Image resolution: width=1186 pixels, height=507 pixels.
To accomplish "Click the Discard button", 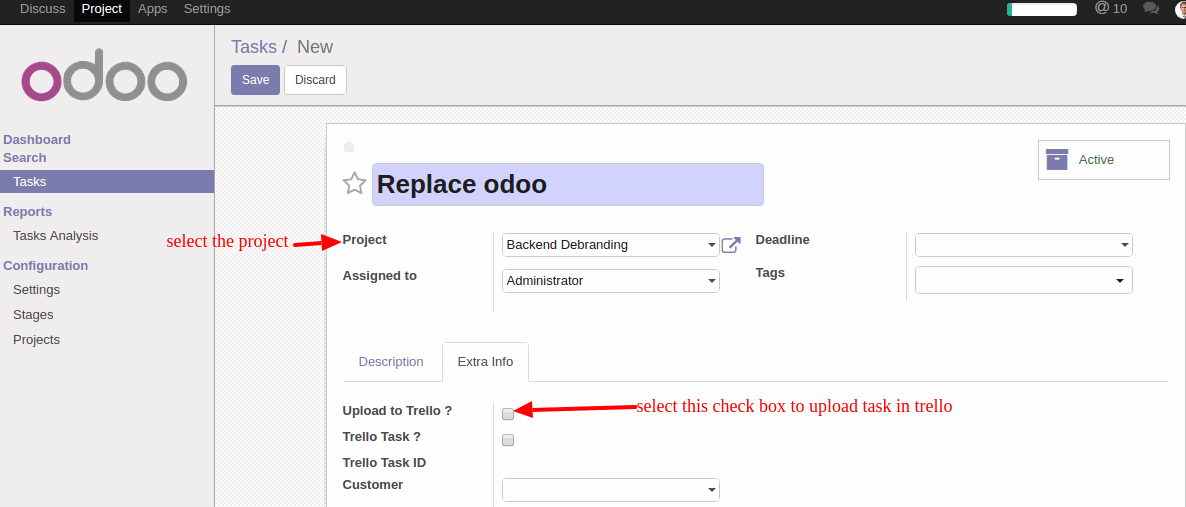I will (315, 80).
